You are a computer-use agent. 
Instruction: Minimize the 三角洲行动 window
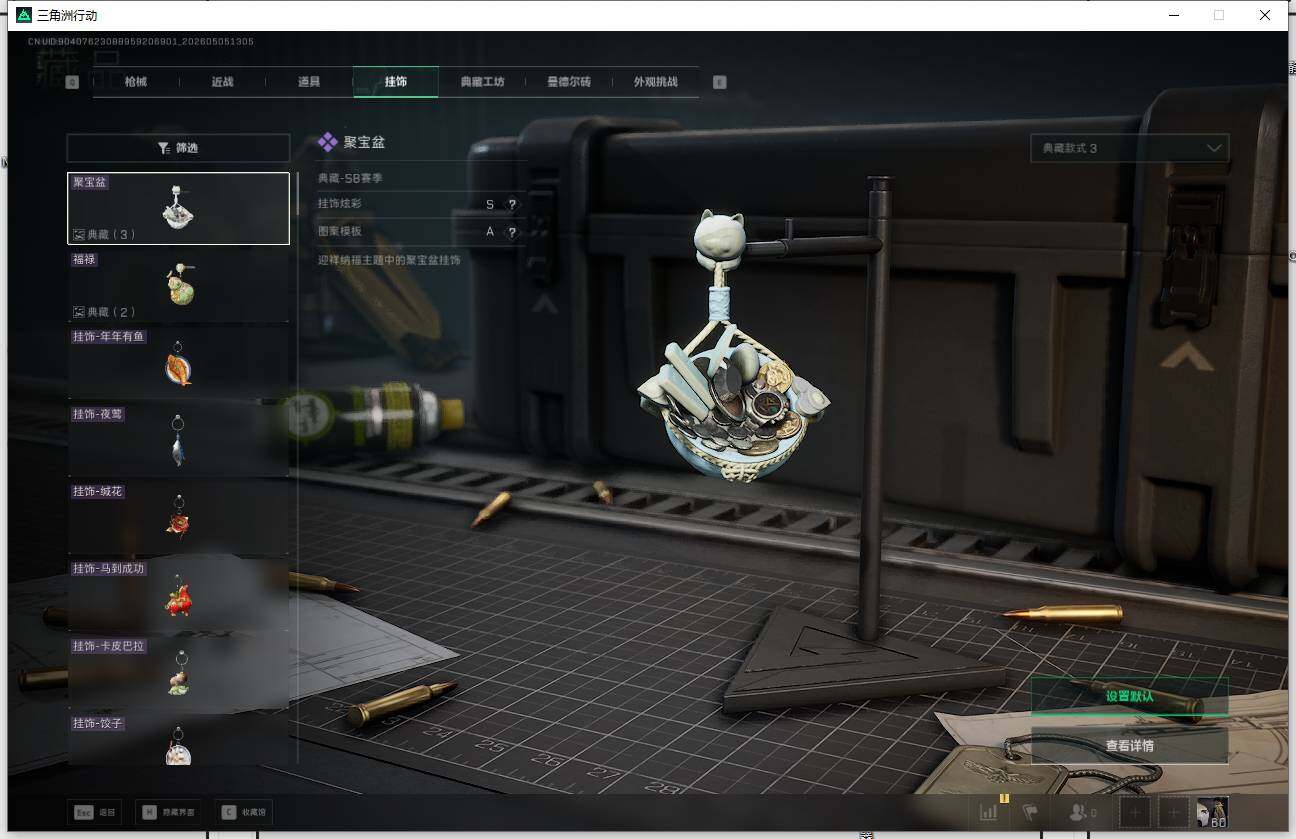point(1173,15)
